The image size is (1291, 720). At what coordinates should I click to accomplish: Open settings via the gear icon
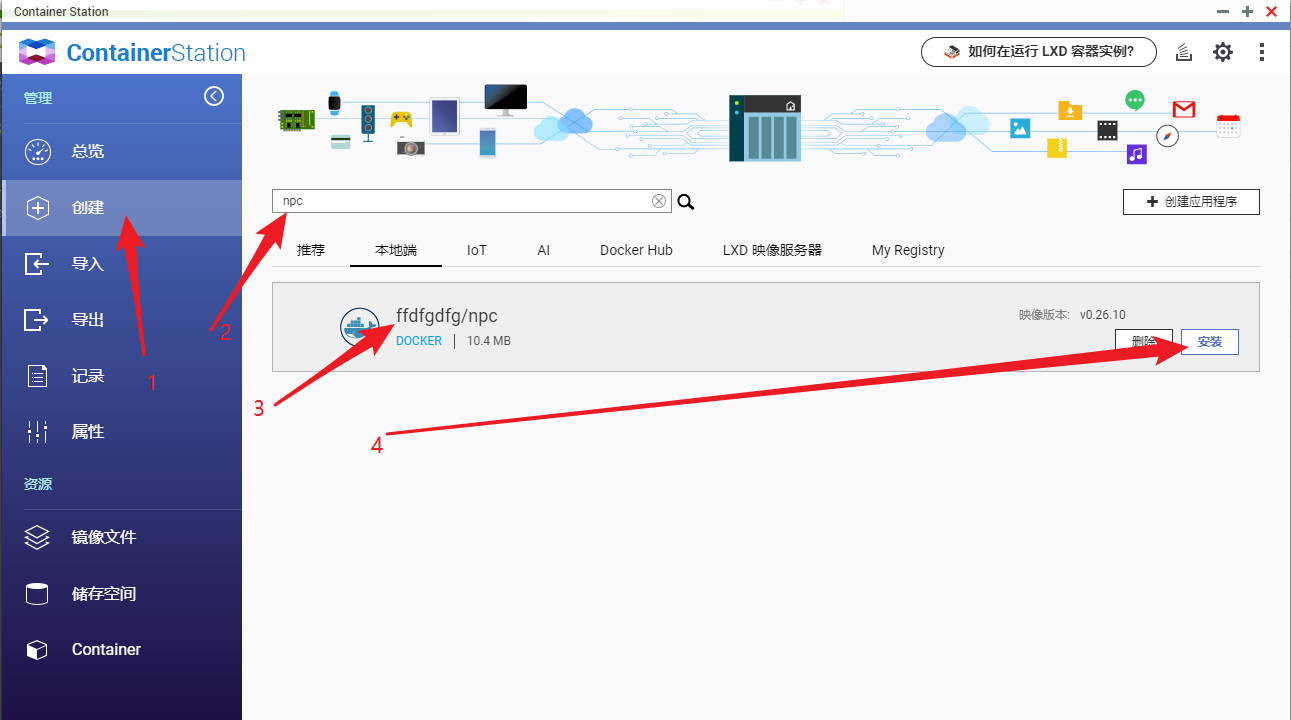(x=1223, y=52)
